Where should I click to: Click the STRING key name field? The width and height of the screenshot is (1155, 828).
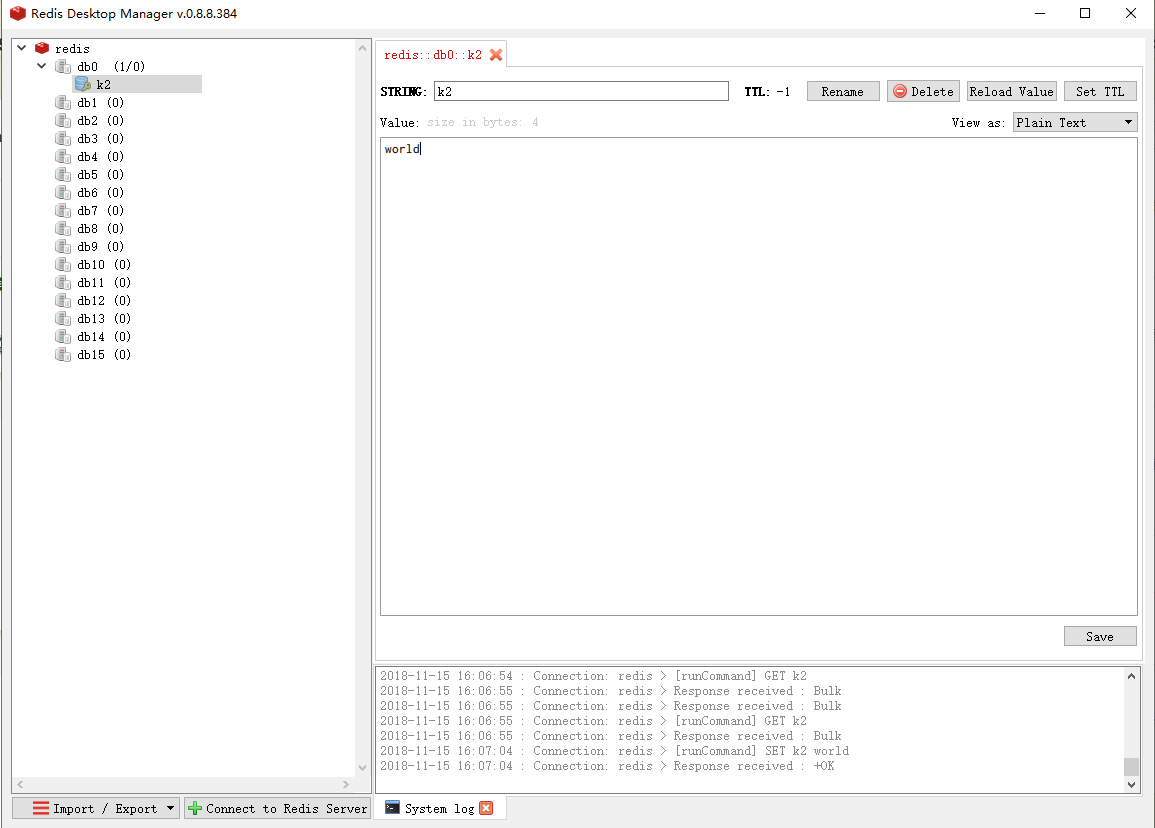pos(581,91)
